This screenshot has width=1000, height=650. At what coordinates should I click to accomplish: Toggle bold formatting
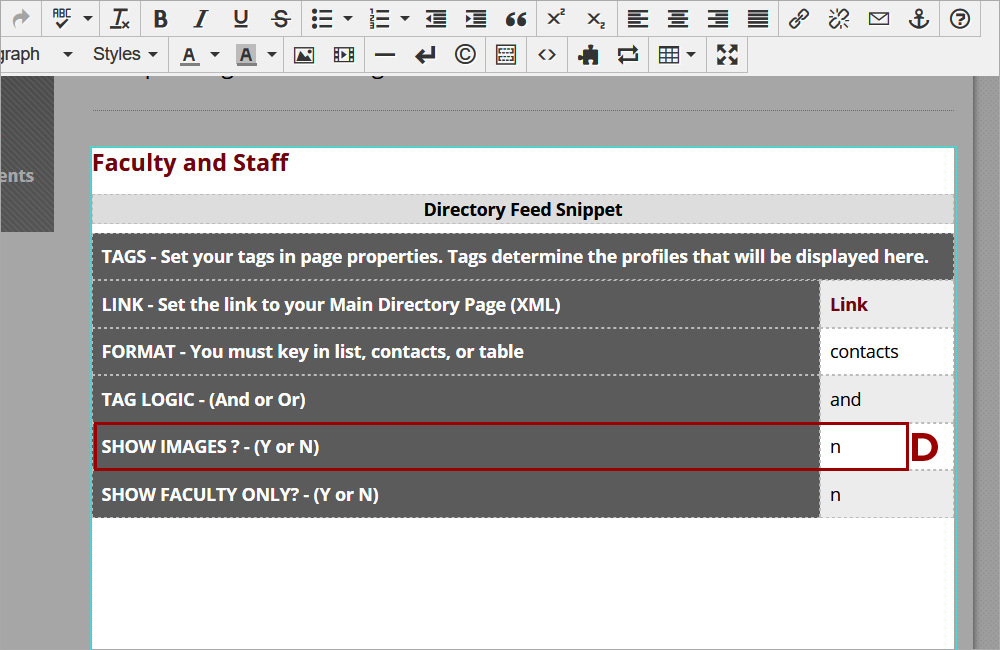160,18
